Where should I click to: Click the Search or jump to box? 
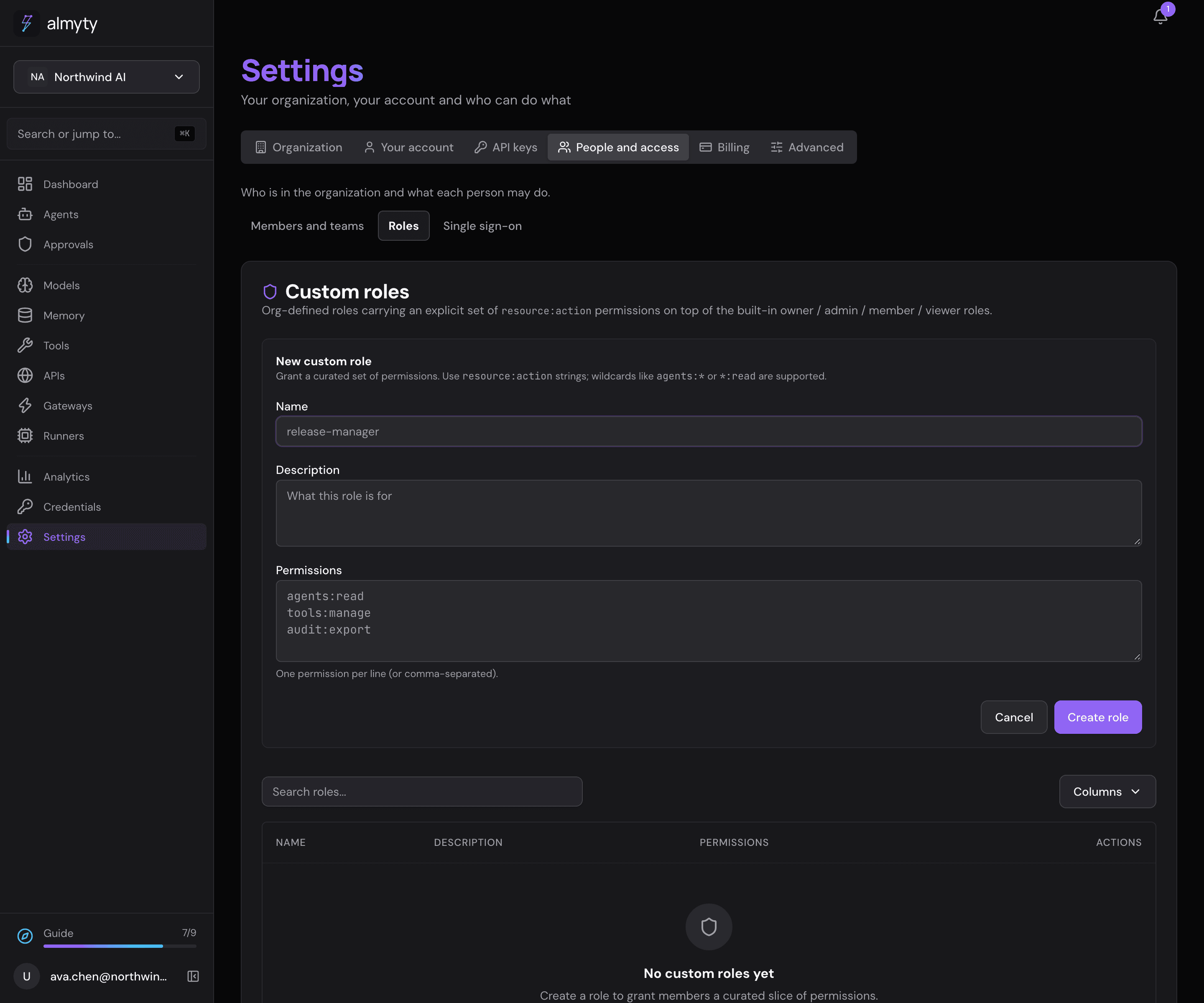(x=107, y=134)
